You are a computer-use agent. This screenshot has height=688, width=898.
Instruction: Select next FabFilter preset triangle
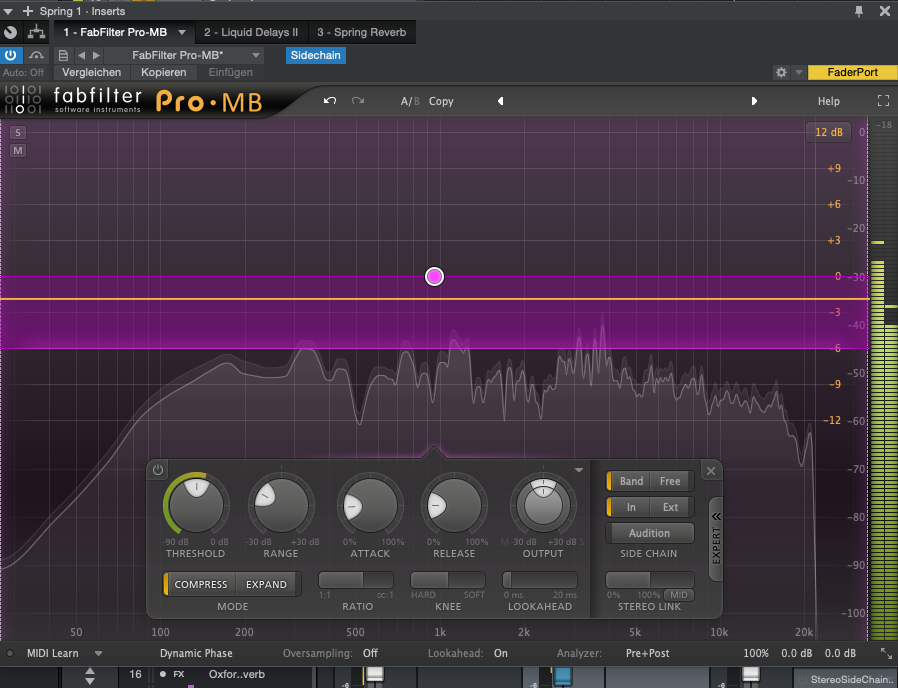754,101
